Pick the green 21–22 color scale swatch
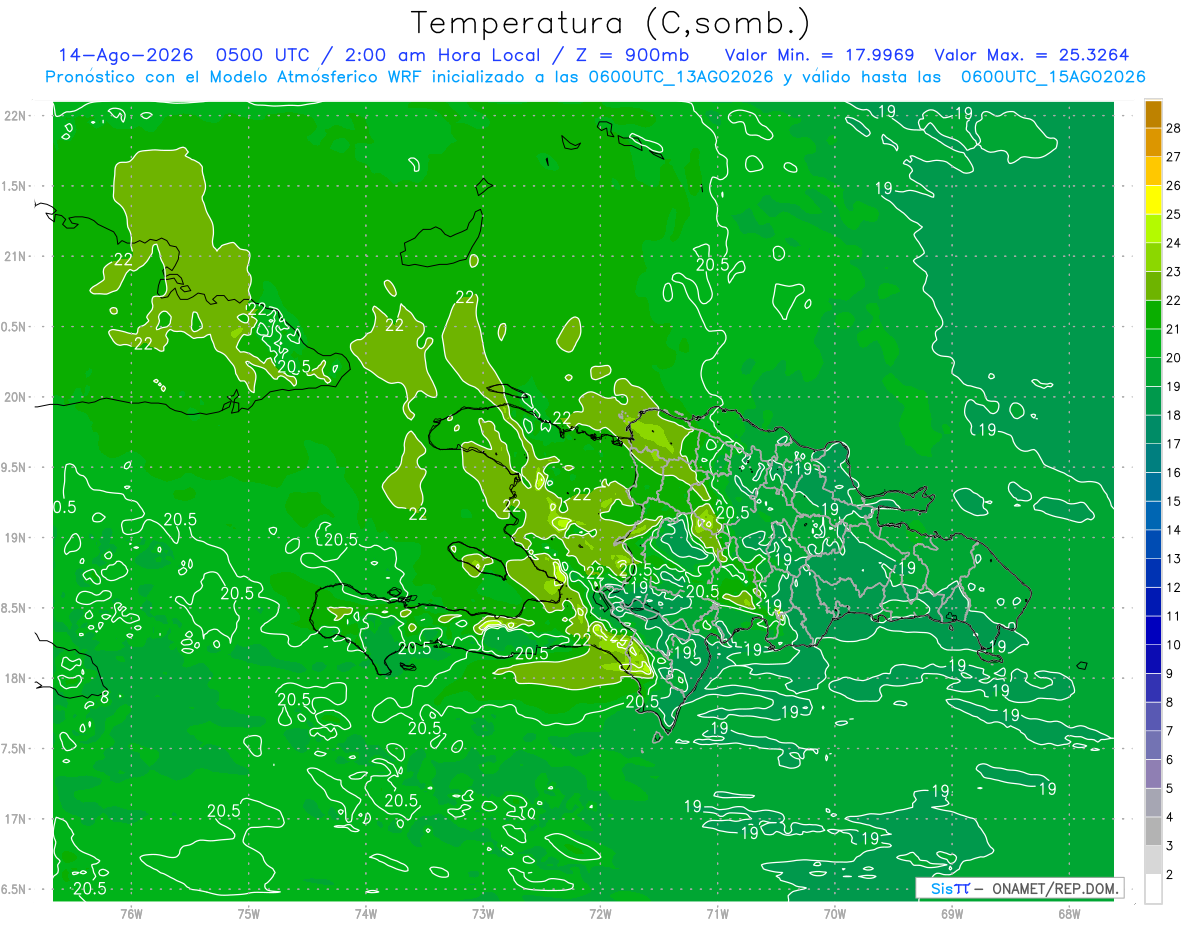 coord(1153,314)
